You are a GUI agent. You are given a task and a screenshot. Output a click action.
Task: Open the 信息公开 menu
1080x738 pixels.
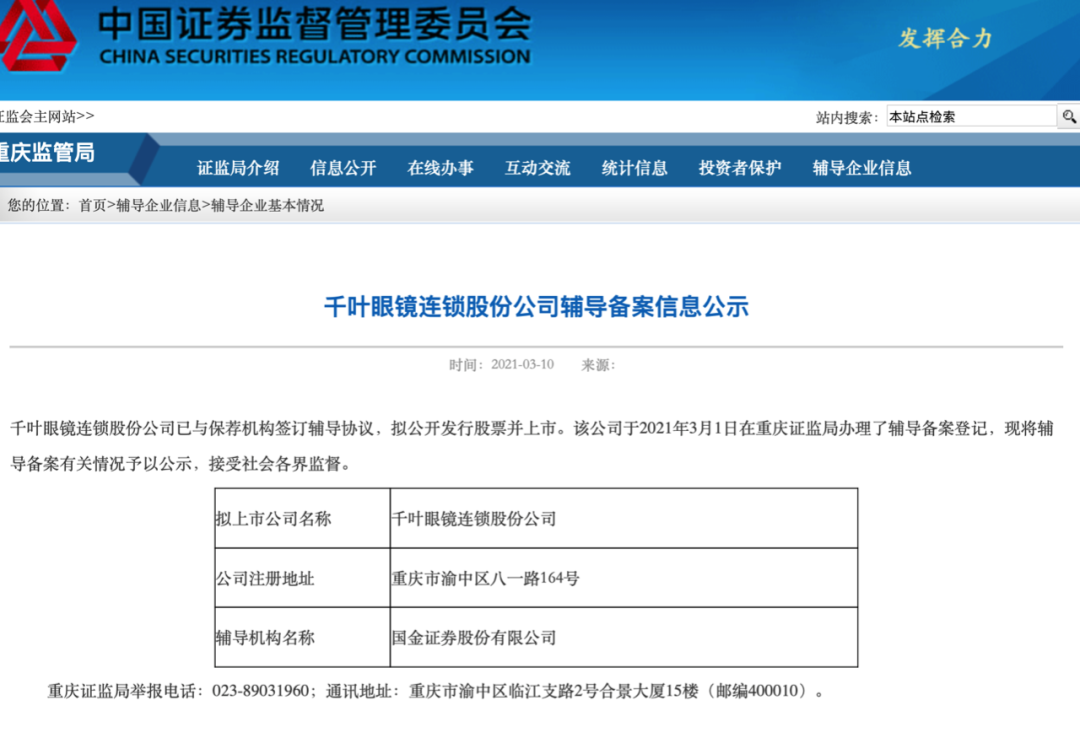[343, 167]
